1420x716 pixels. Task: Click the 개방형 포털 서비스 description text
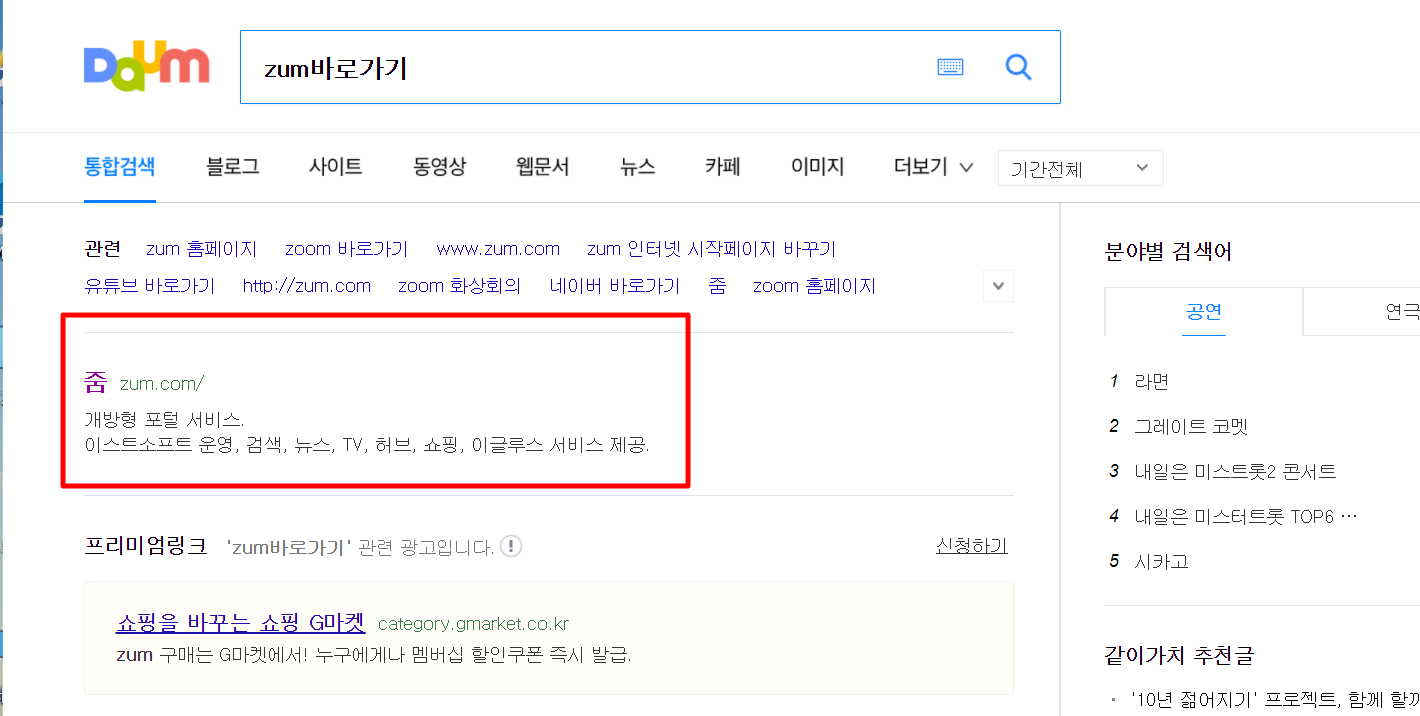click(x=165, y=419)
